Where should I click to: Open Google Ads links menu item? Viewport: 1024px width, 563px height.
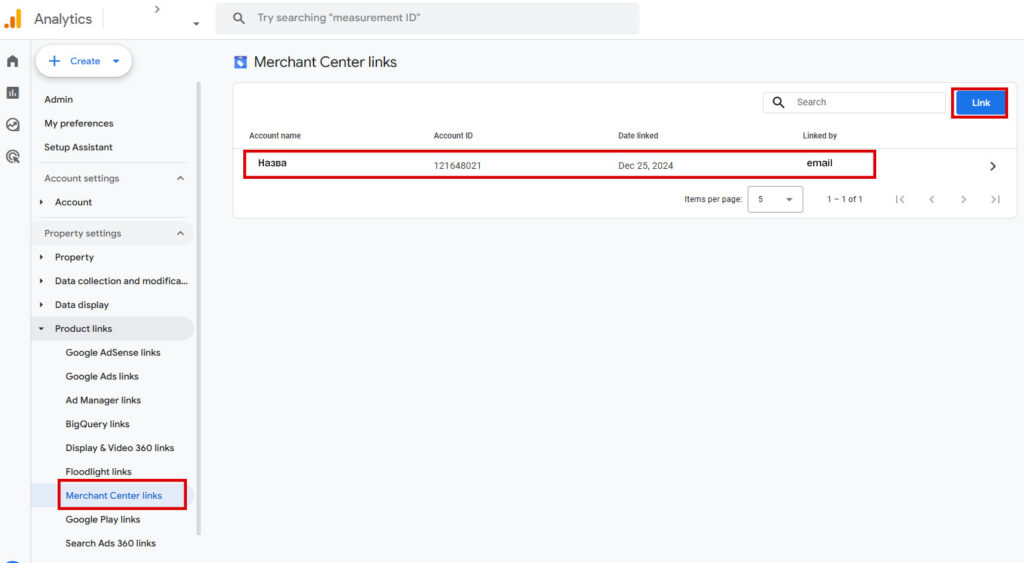click(x=102, y=376)
